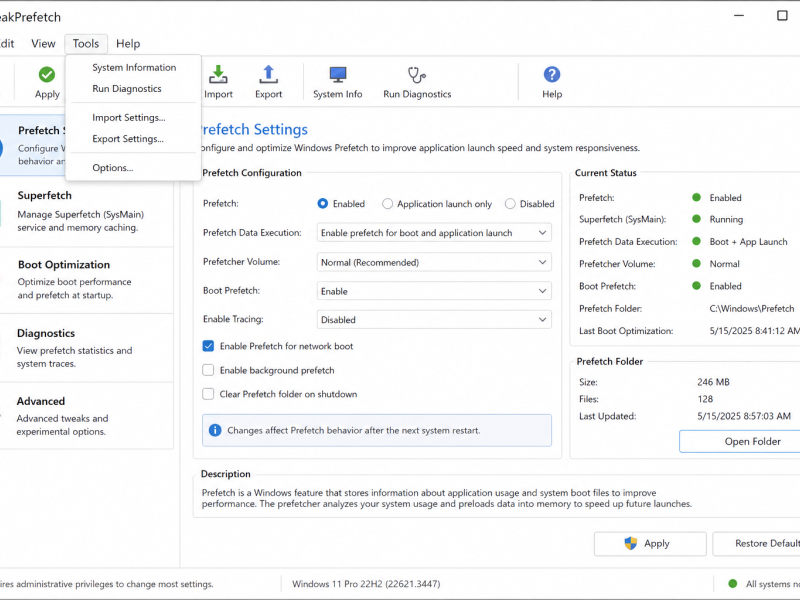Minimize the window

(739, 16)
